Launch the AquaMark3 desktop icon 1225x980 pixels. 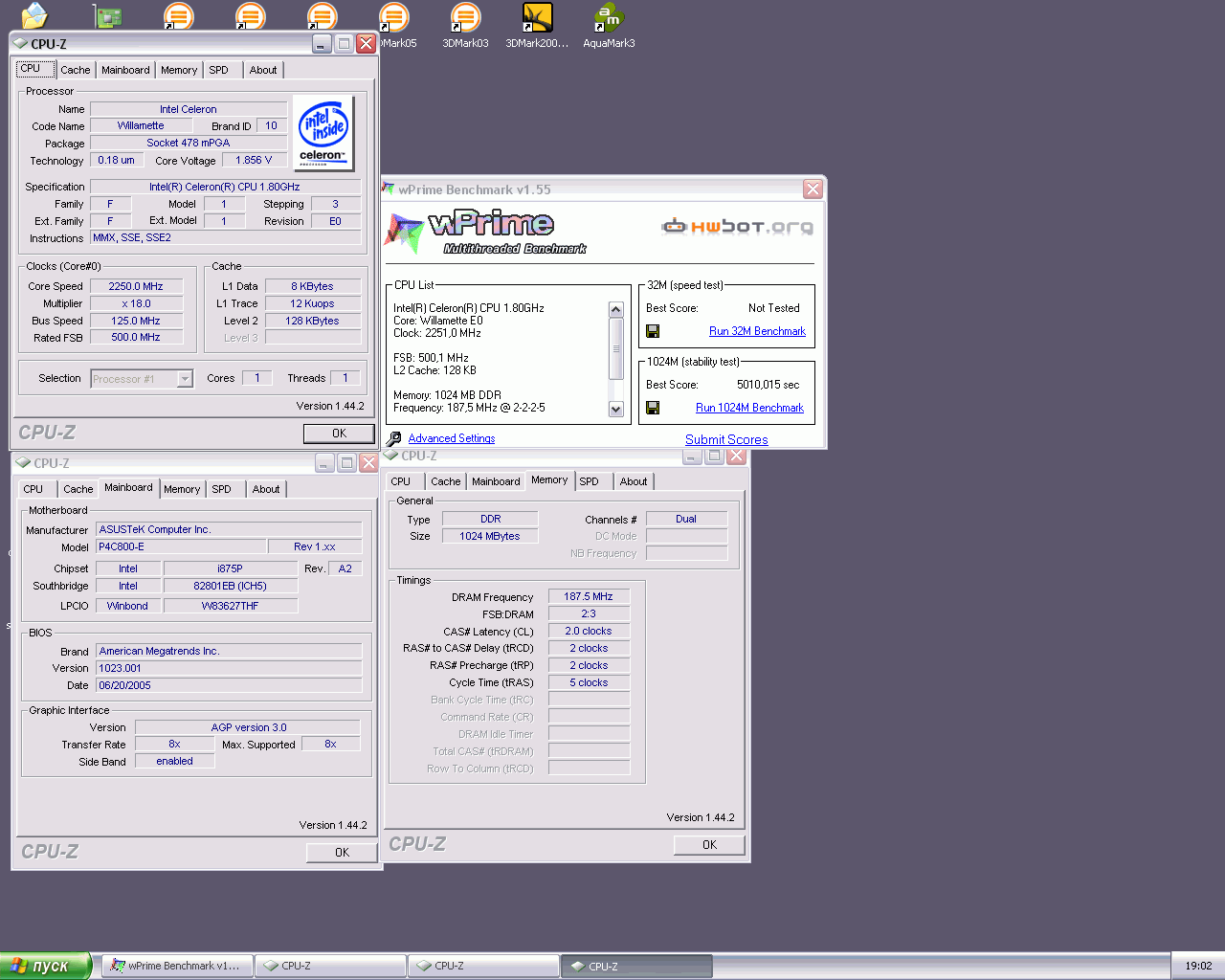[x=609, y=26]
